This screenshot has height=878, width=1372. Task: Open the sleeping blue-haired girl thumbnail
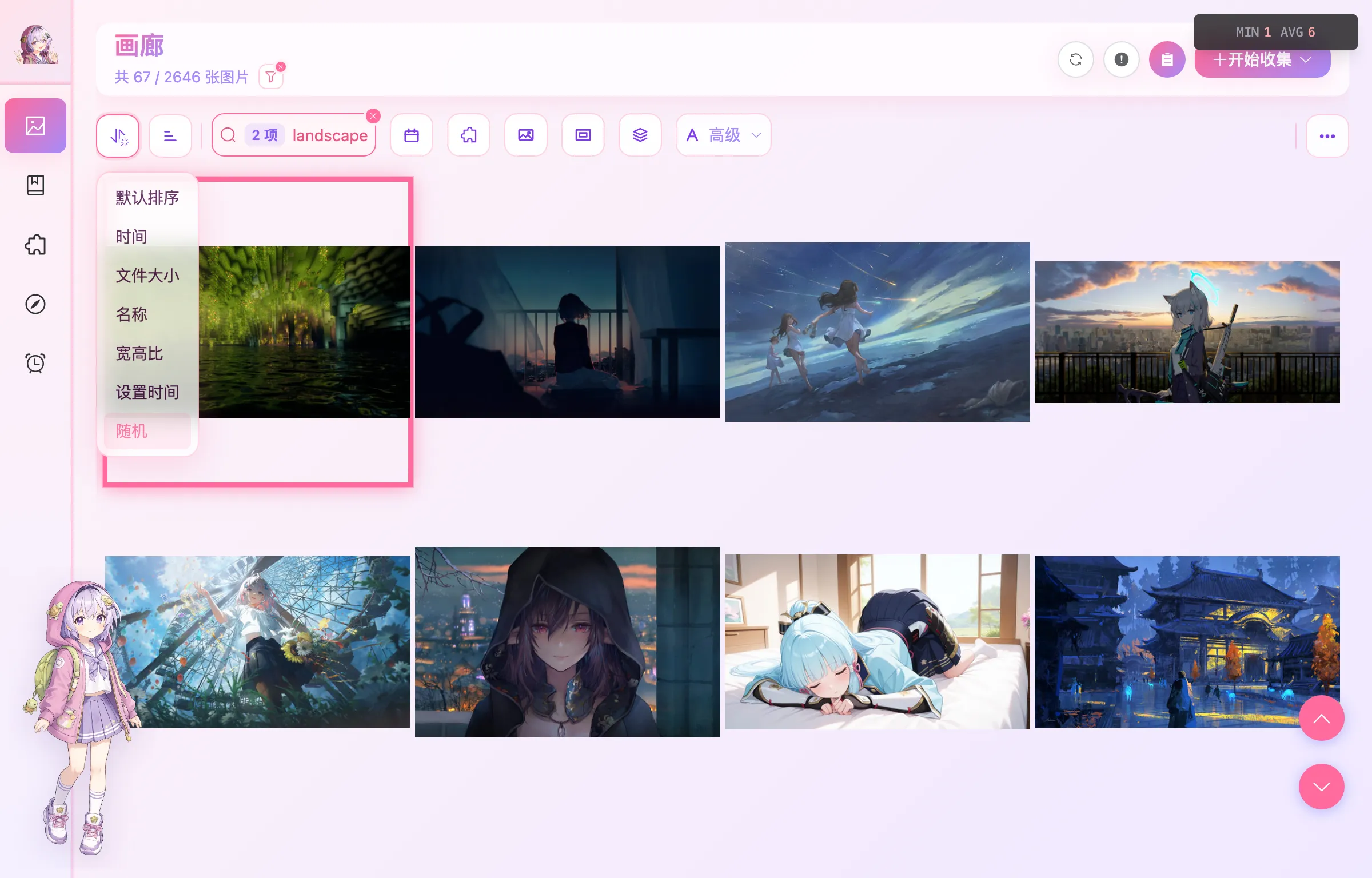[x=878, y=642]
